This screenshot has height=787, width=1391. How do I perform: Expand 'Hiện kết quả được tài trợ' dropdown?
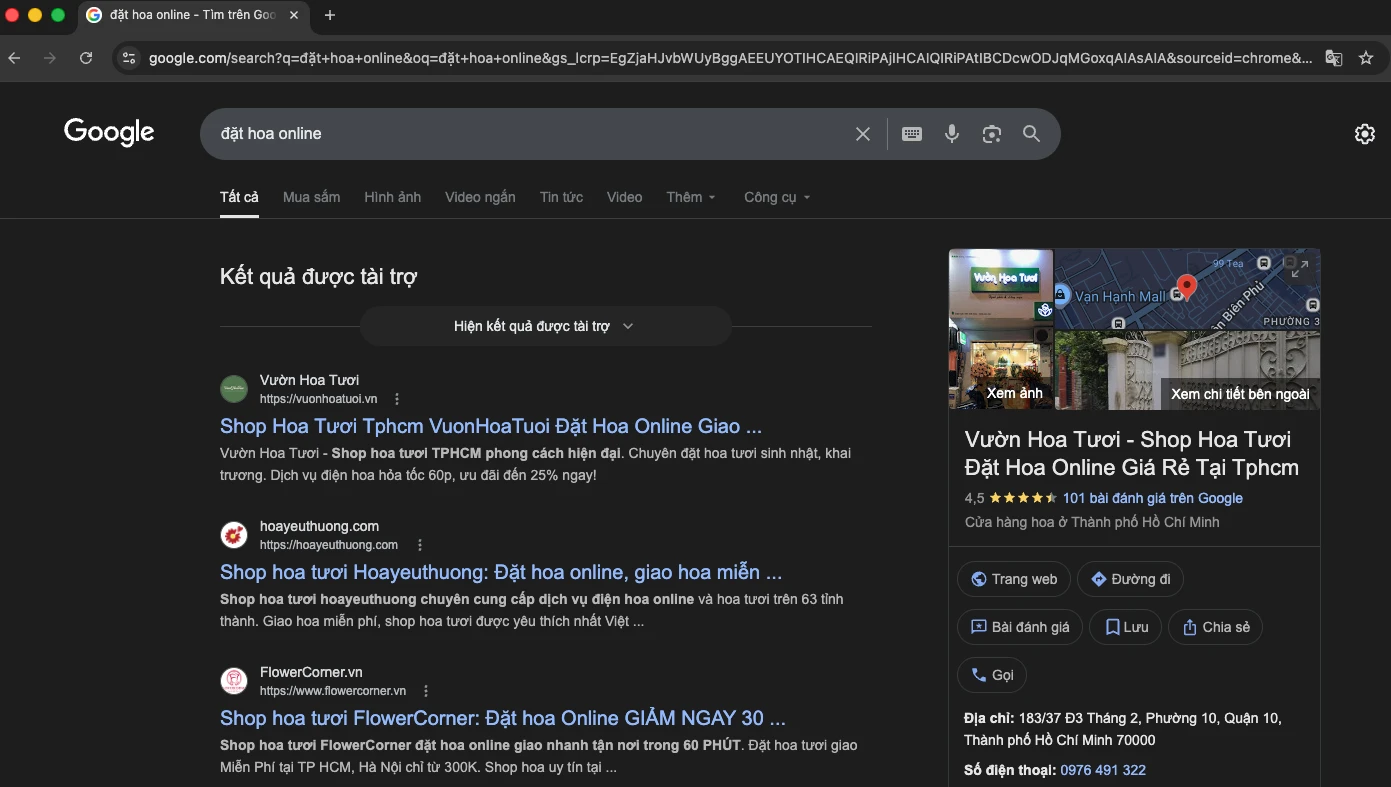tap(545, 326)
